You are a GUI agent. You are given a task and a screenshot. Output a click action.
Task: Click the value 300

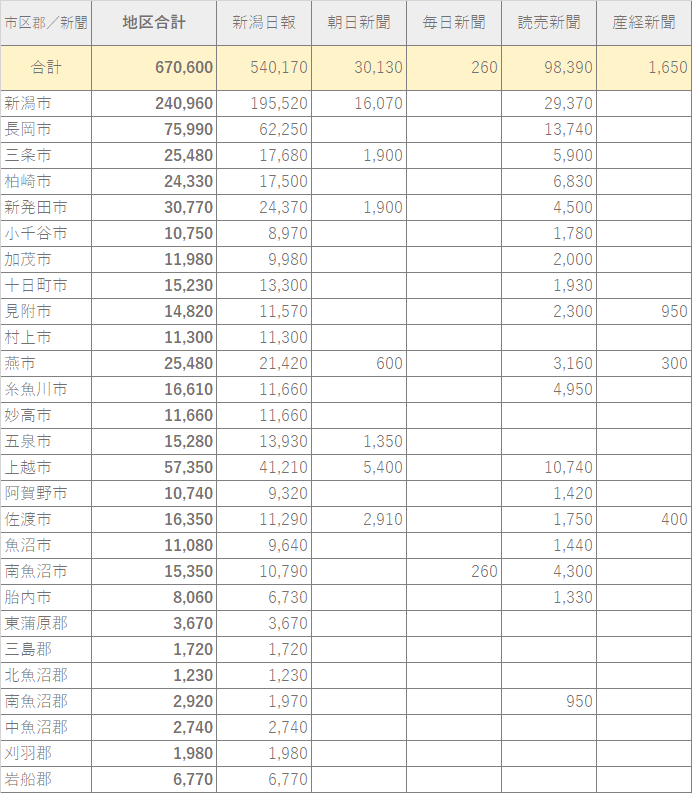coord(674,363)
